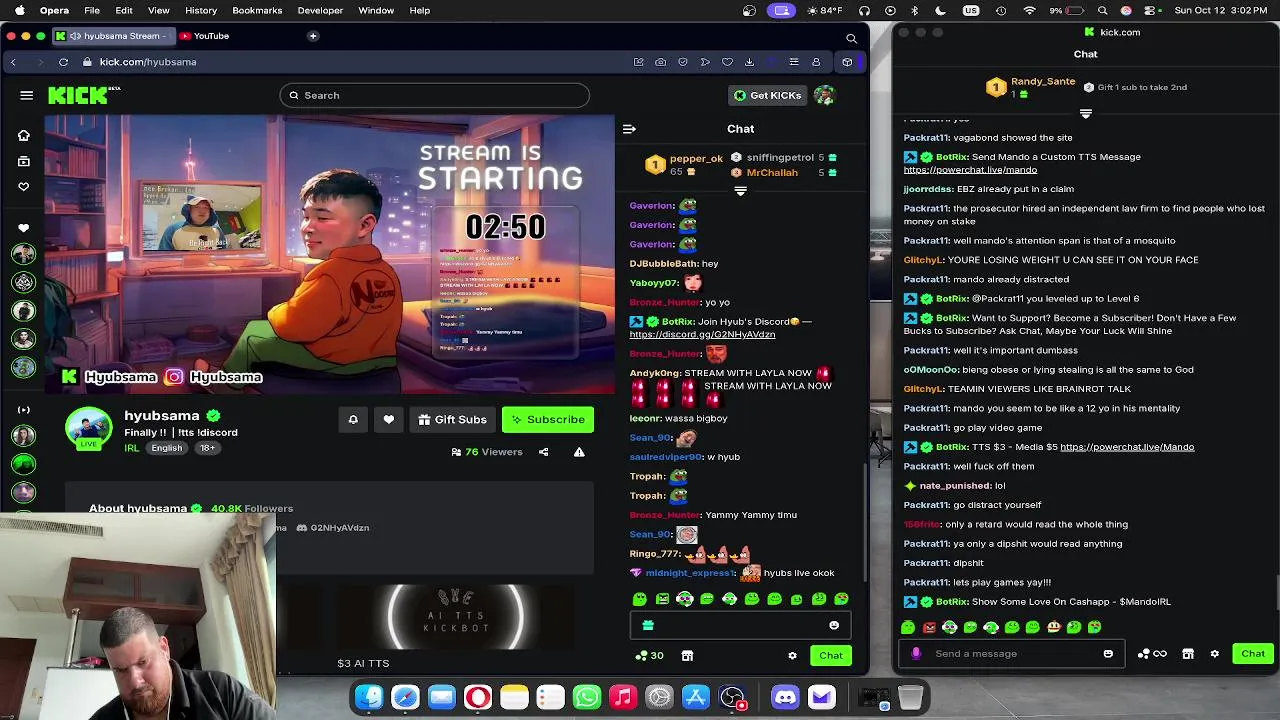Search tabs with magnifier icon

coord(851,38)
